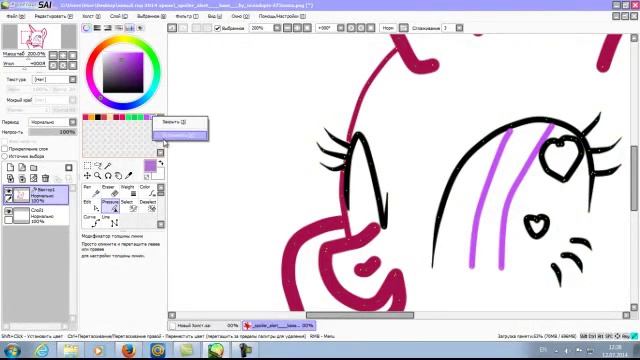Select the Move tool

pyautogui.click(x=87, y=176)
